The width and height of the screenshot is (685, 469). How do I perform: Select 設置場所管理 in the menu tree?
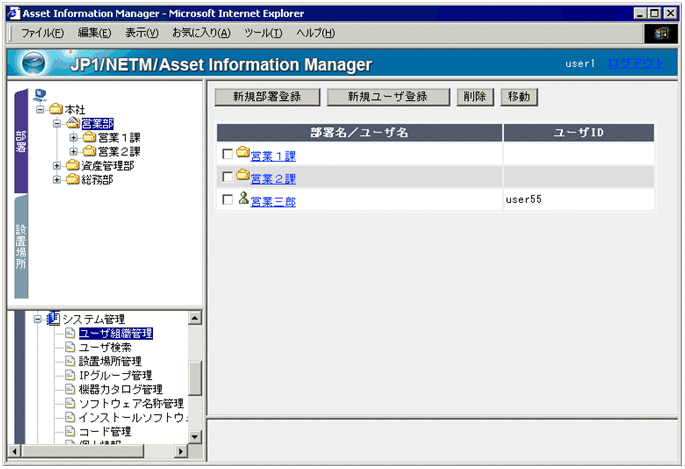click(110, 361)
